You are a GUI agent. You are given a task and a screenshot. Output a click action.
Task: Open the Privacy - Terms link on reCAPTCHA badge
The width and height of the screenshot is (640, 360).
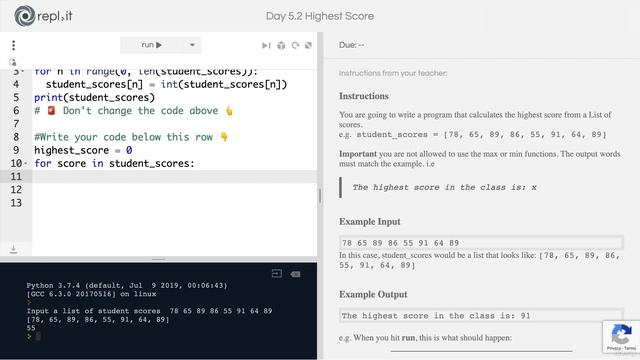(621, 348)
